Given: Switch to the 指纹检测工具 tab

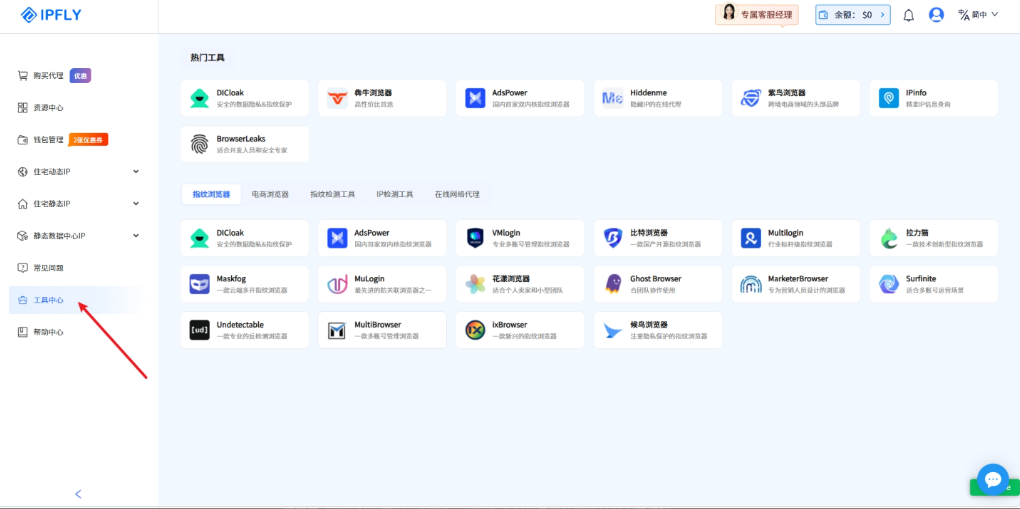Looking at the screenshot, I should 332,194.
